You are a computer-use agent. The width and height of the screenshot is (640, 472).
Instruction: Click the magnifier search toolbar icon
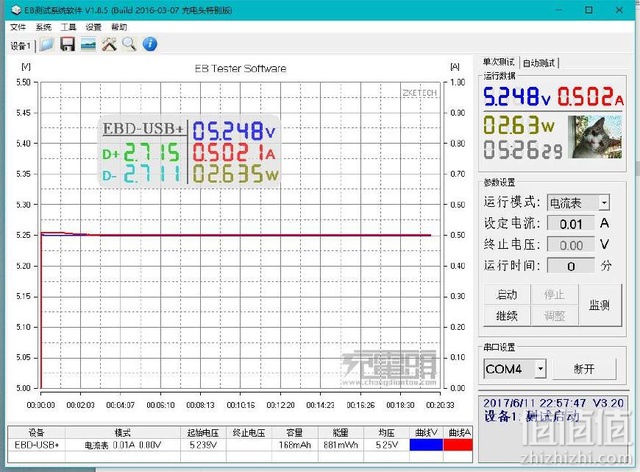pyautogui.click(x=129, y=44)
